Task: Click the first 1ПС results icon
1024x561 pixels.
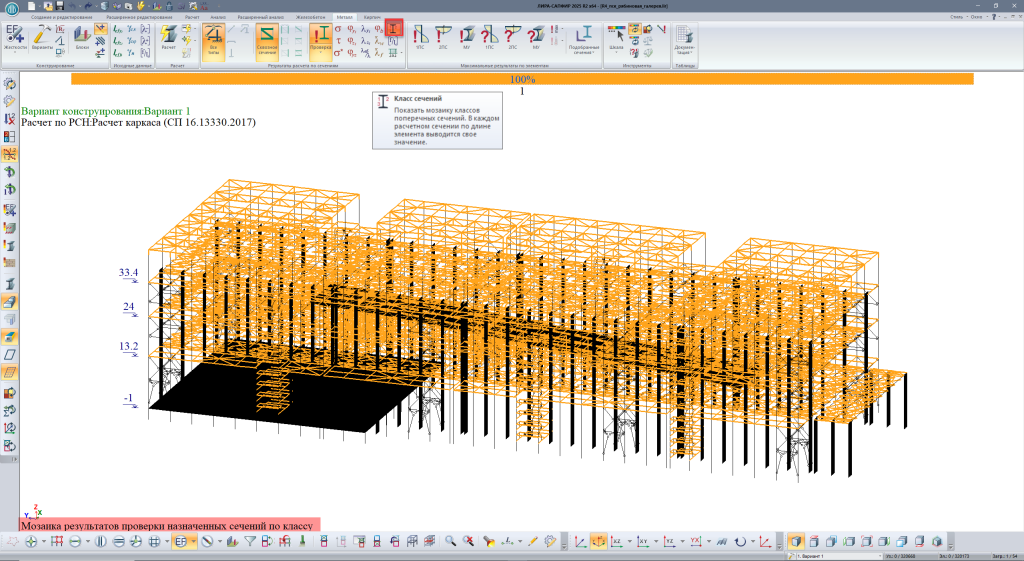Action: (x=419, y=38)
